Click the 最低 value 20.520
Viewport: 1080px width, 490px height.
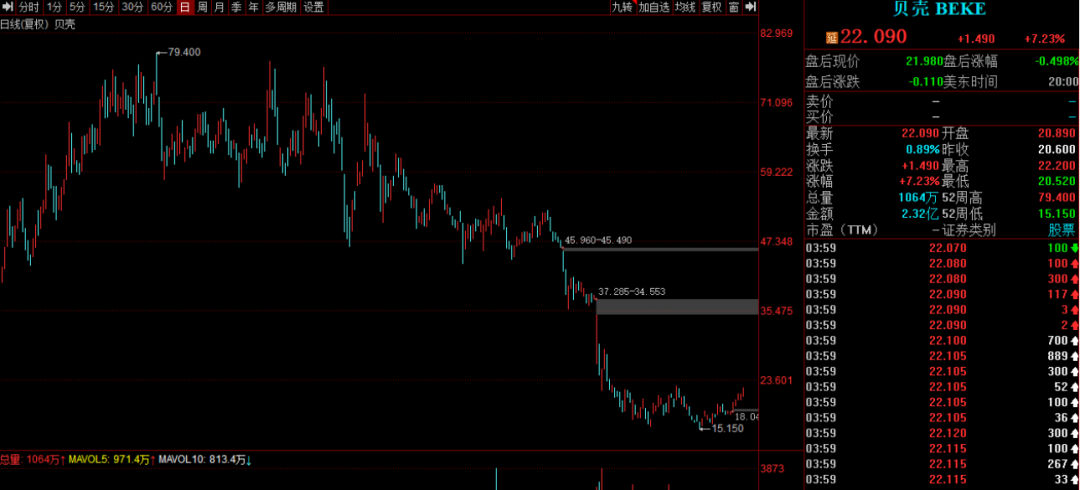click(1058, 181)
